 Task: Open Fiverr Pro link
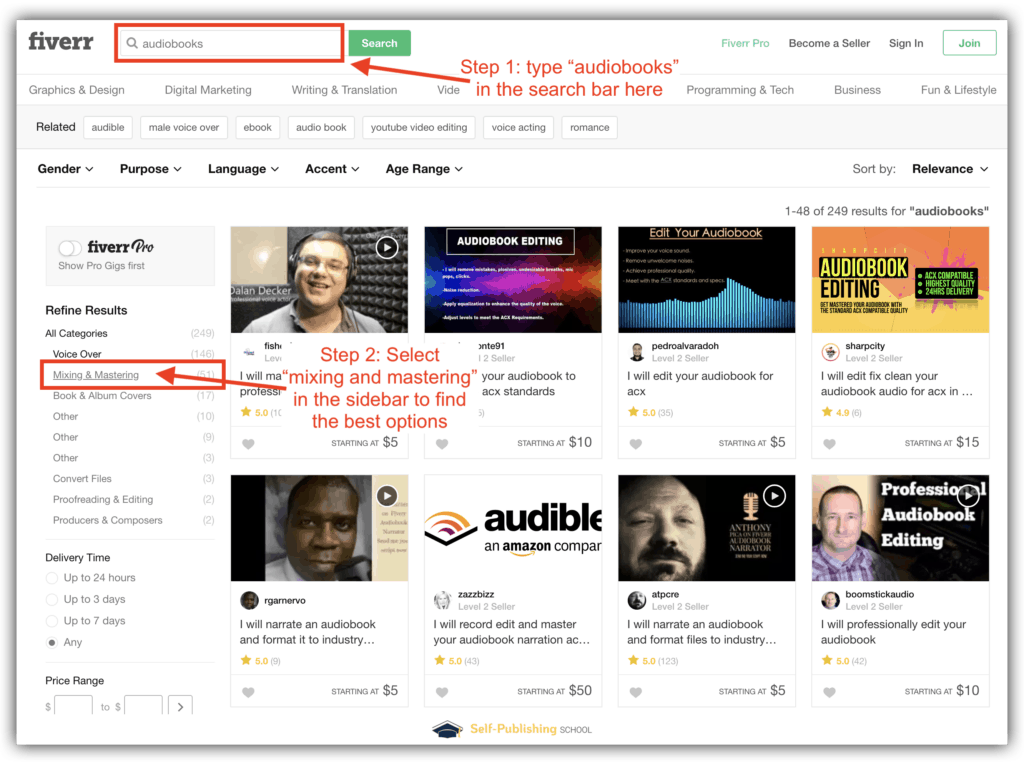(745, 43)
